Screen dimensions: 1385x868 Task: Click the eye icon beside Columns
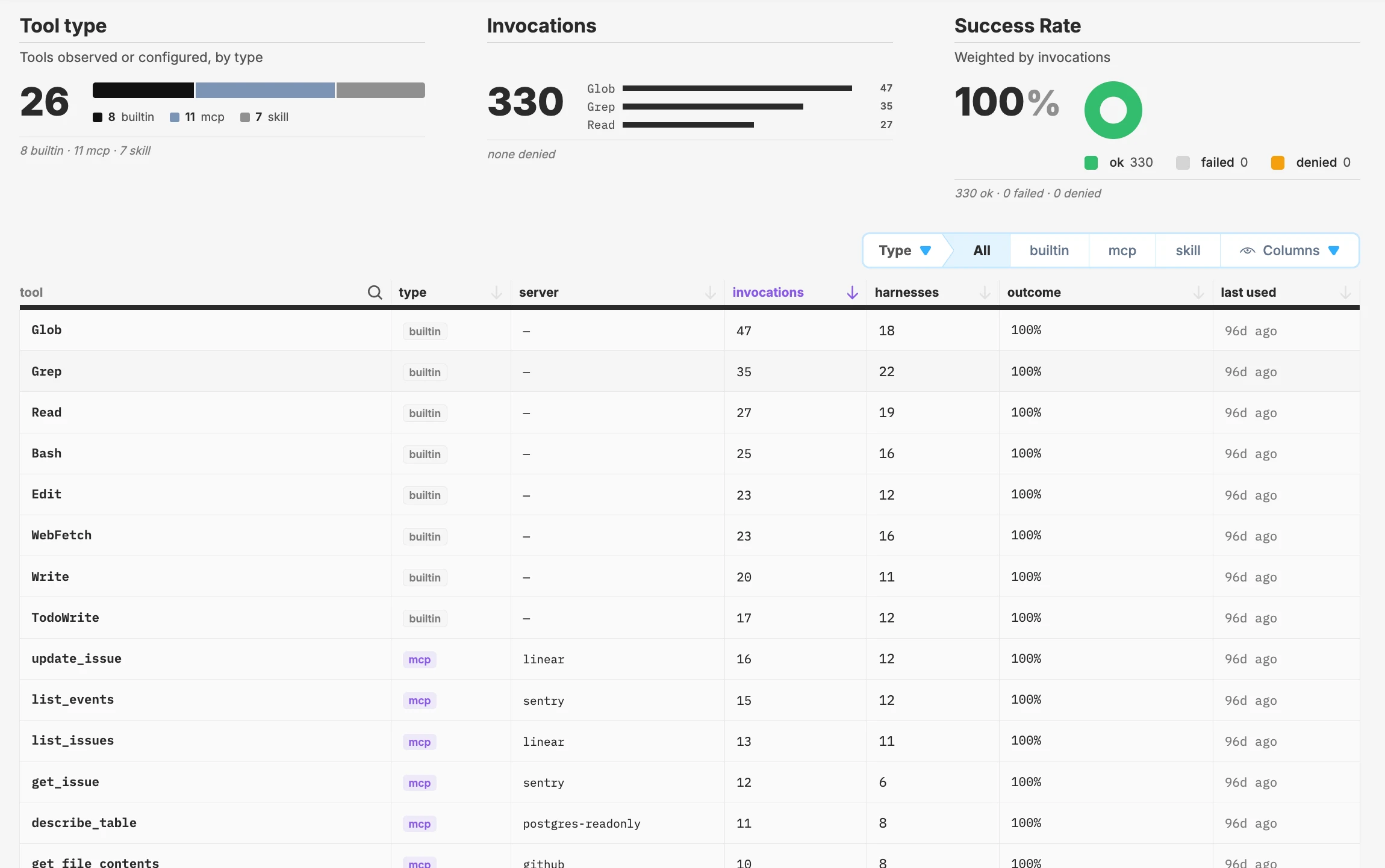click(x=1247, y=251)
